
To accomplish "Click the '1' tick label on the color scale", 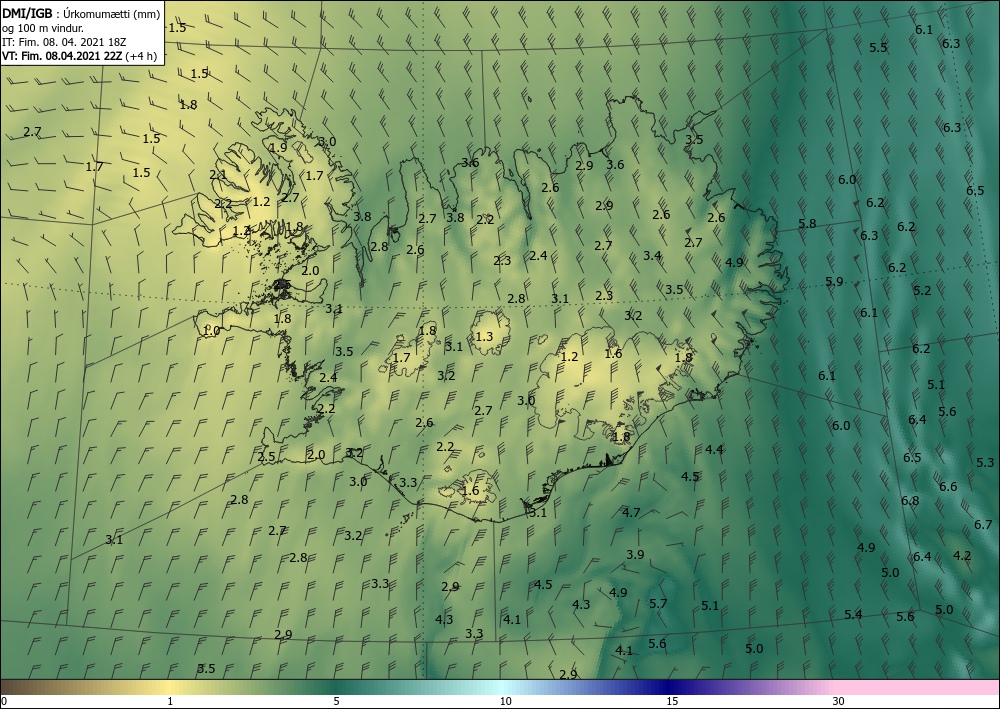I will [x=170, y=701].
